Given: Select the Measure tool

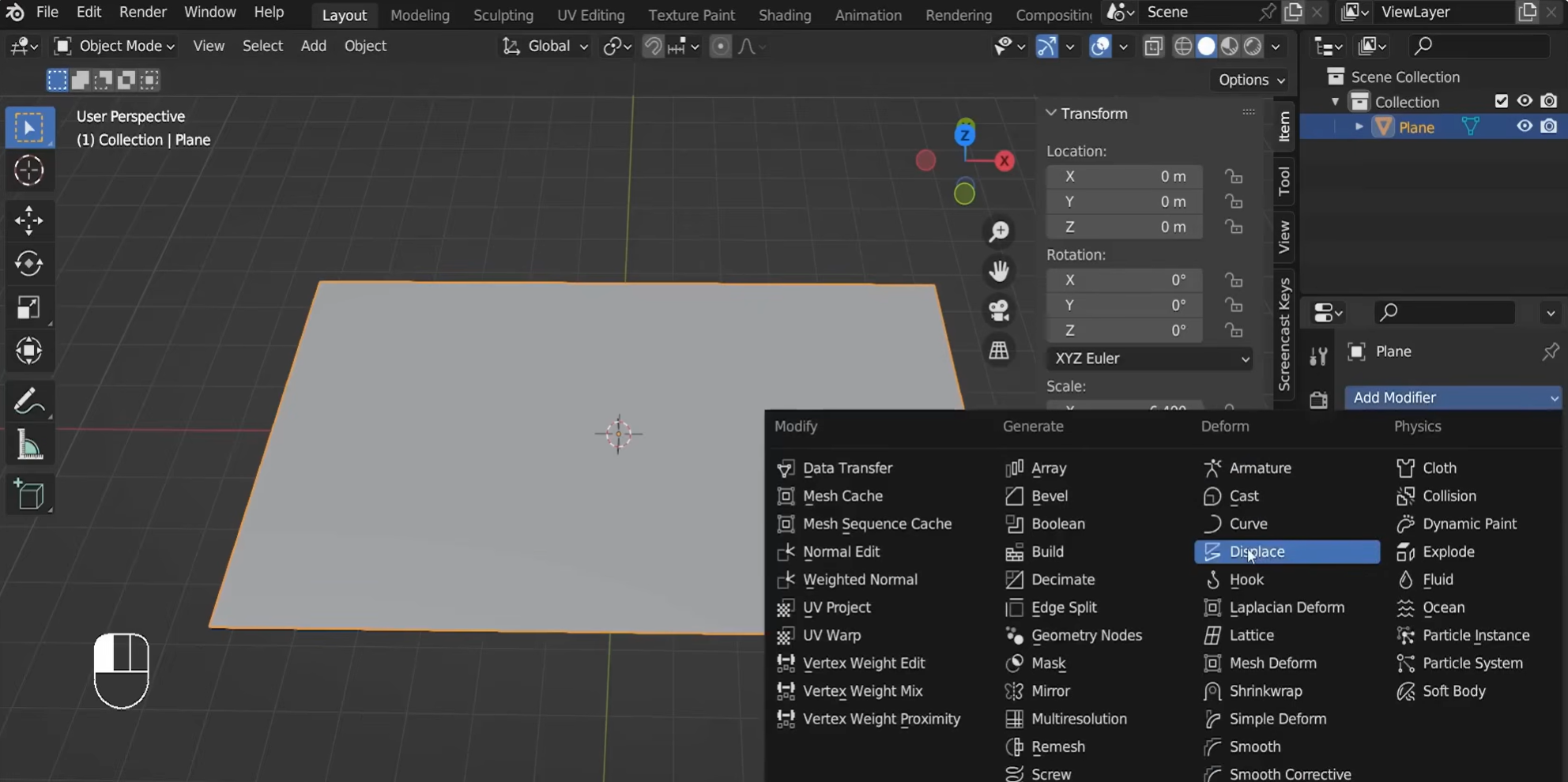Looking at the screenshot, I should tap(29, 446).
